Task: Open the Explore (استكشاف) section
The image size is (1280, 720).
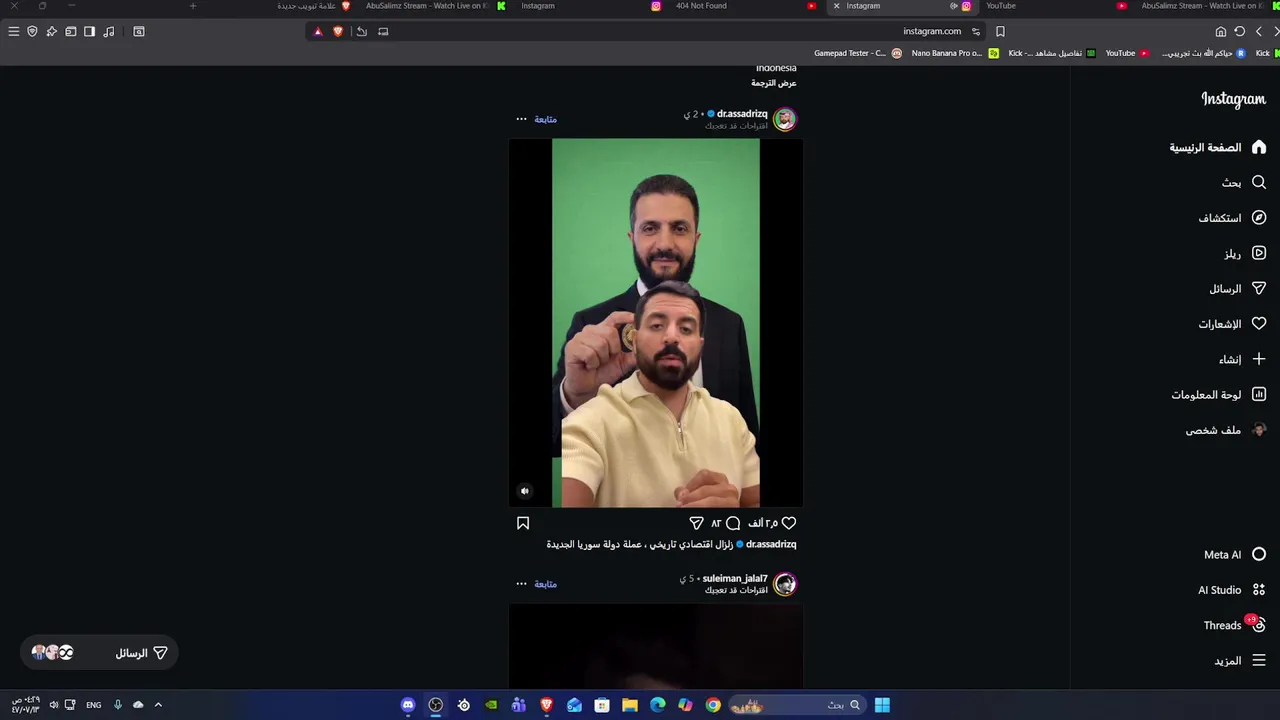Action: (x=1232, y=218)
